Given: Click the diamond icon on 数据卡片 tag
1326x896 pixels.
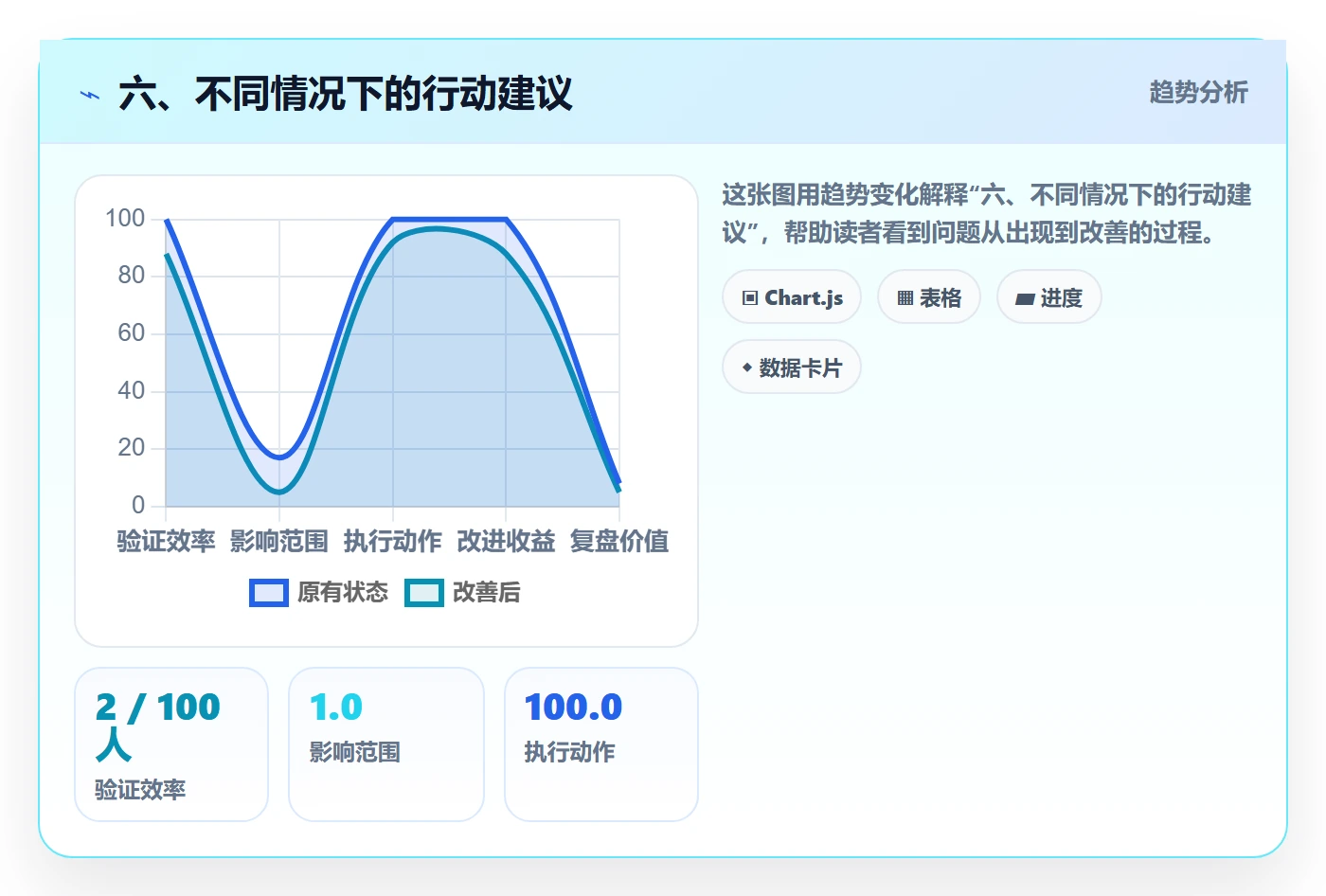Looking at the screenshot, I should 747,367.
